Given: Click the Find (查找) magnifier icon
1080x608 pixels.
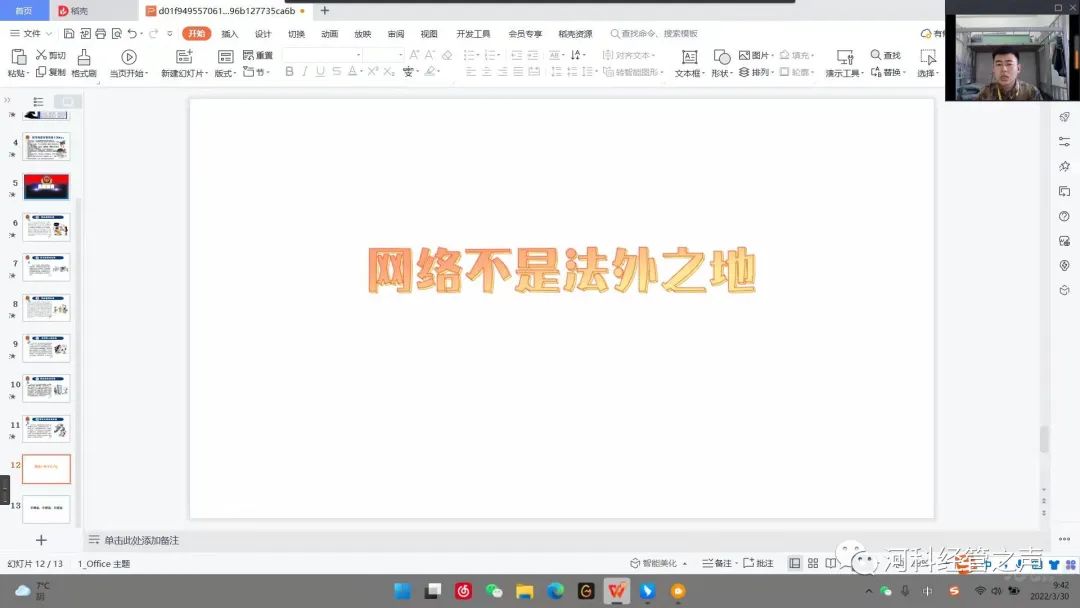Looking at the screenshot, I should pyautogui.click(x=875, y=54).
